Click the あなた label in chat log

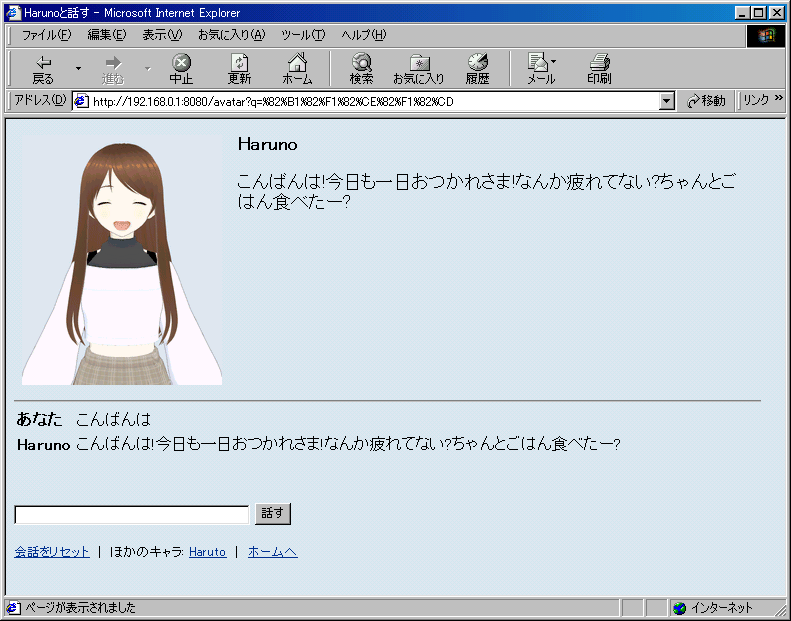[39, 419]
